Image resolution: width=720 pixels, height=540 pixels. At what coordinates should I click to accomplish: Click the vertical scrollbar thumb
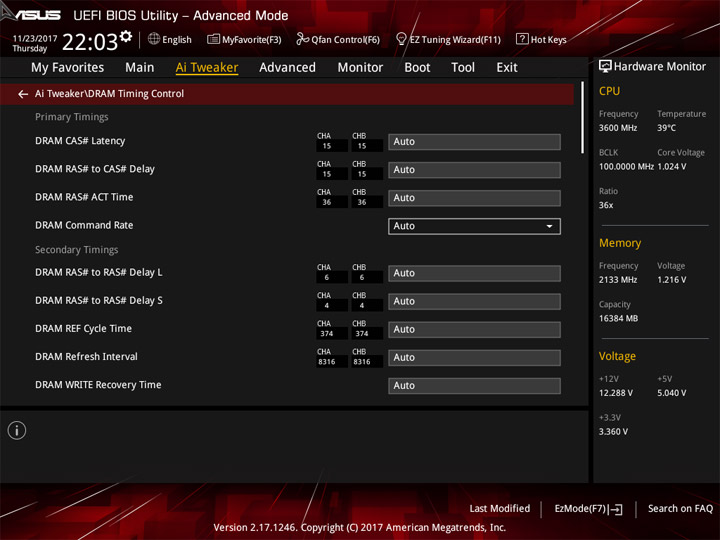(x=583, y=118)
